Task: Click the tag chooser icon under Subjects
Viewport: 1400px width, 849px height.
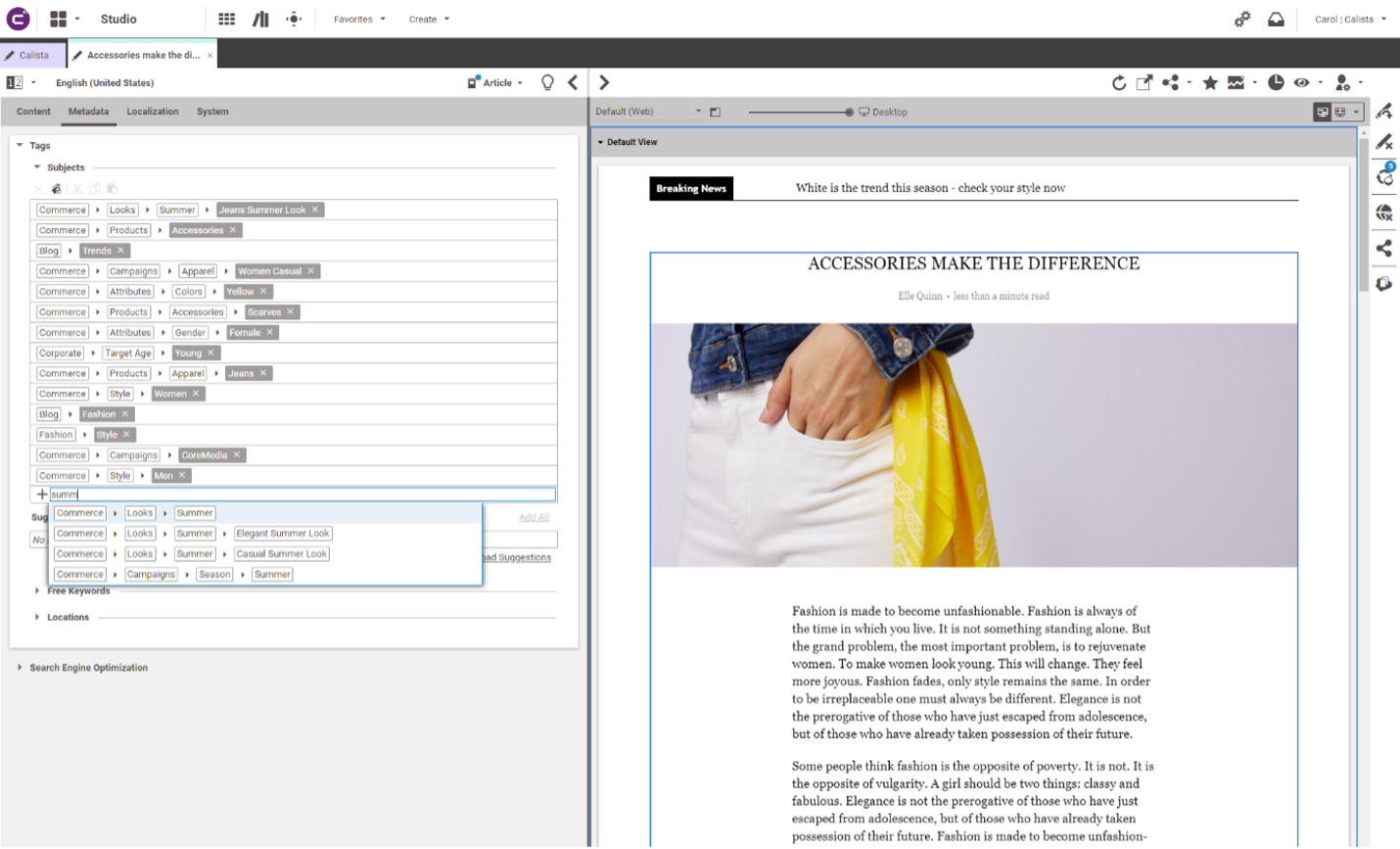Action: 57,188
